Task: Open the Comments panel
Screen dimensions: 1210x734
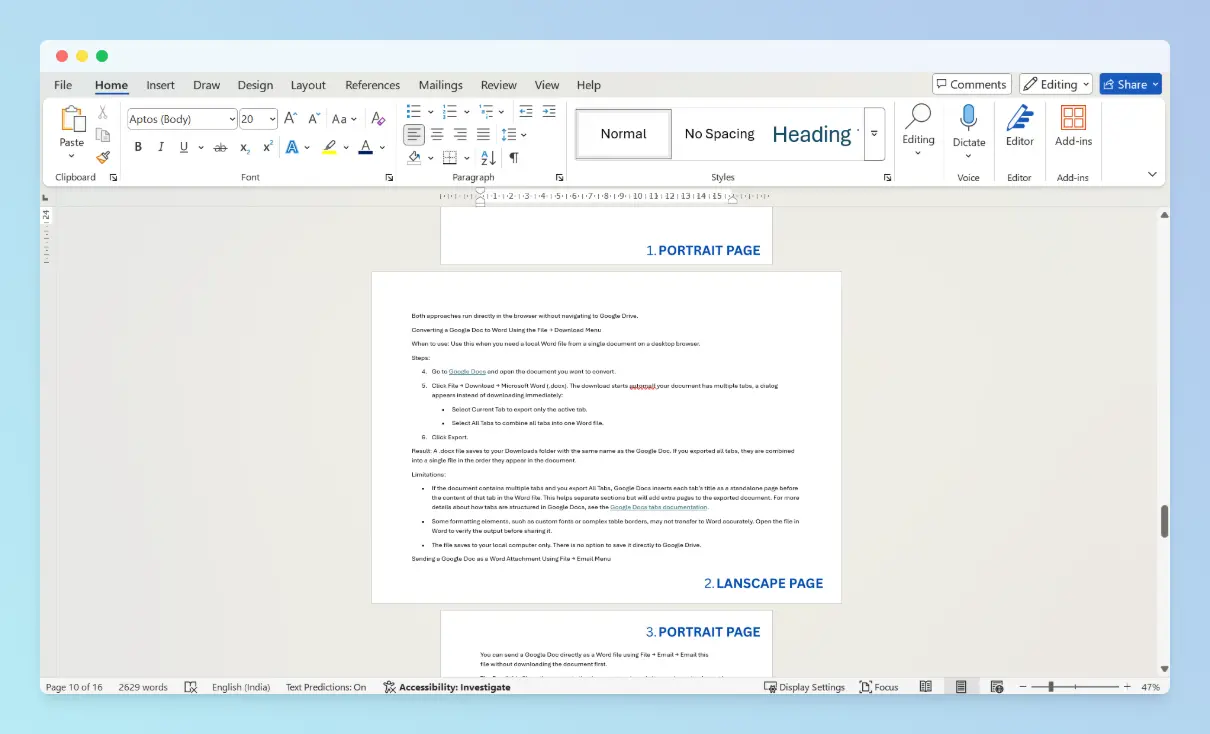Action: (971, 84)
